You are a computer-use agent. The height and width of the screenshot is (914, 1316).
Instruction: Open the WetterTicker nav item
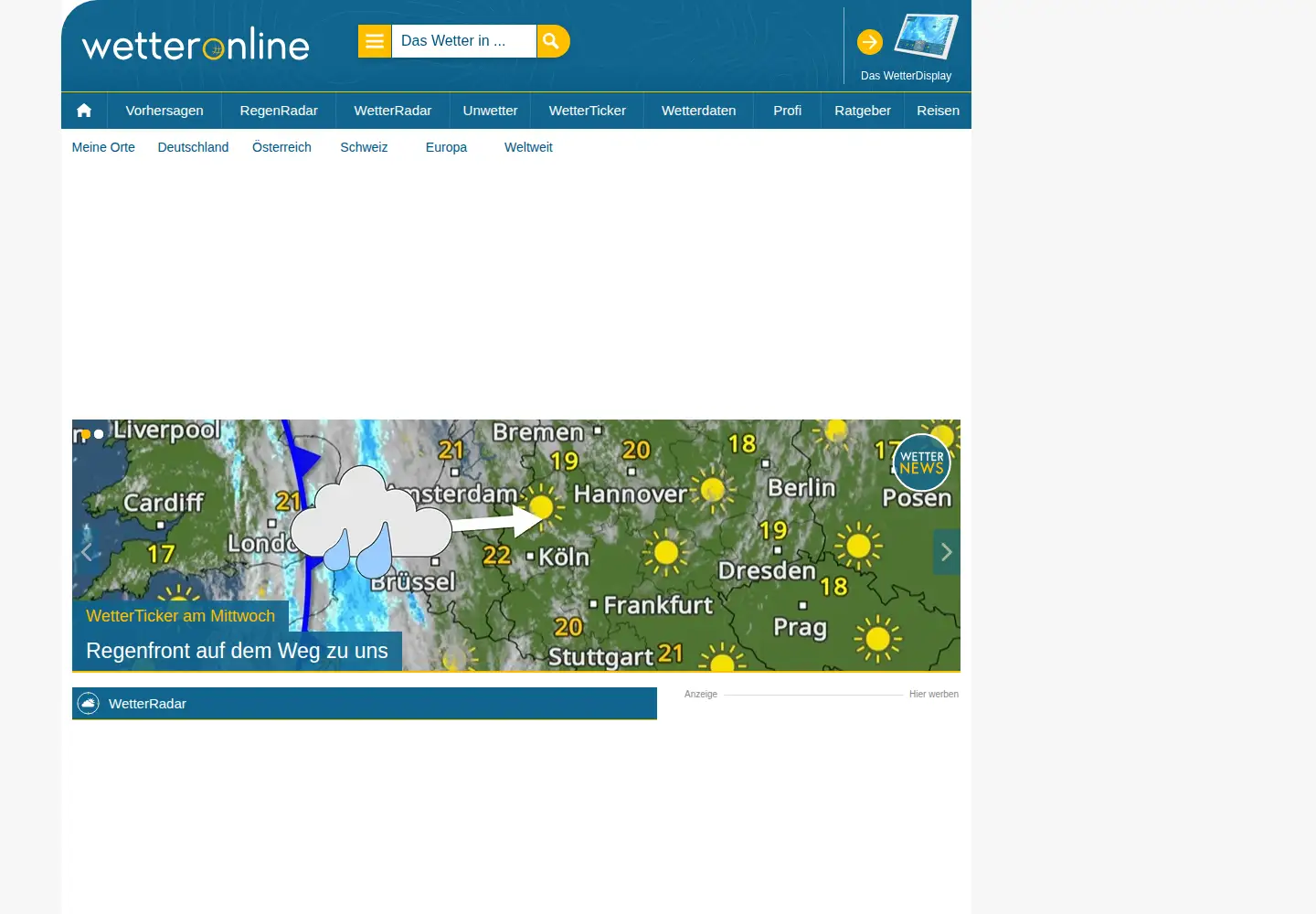[x=588, y=111]
